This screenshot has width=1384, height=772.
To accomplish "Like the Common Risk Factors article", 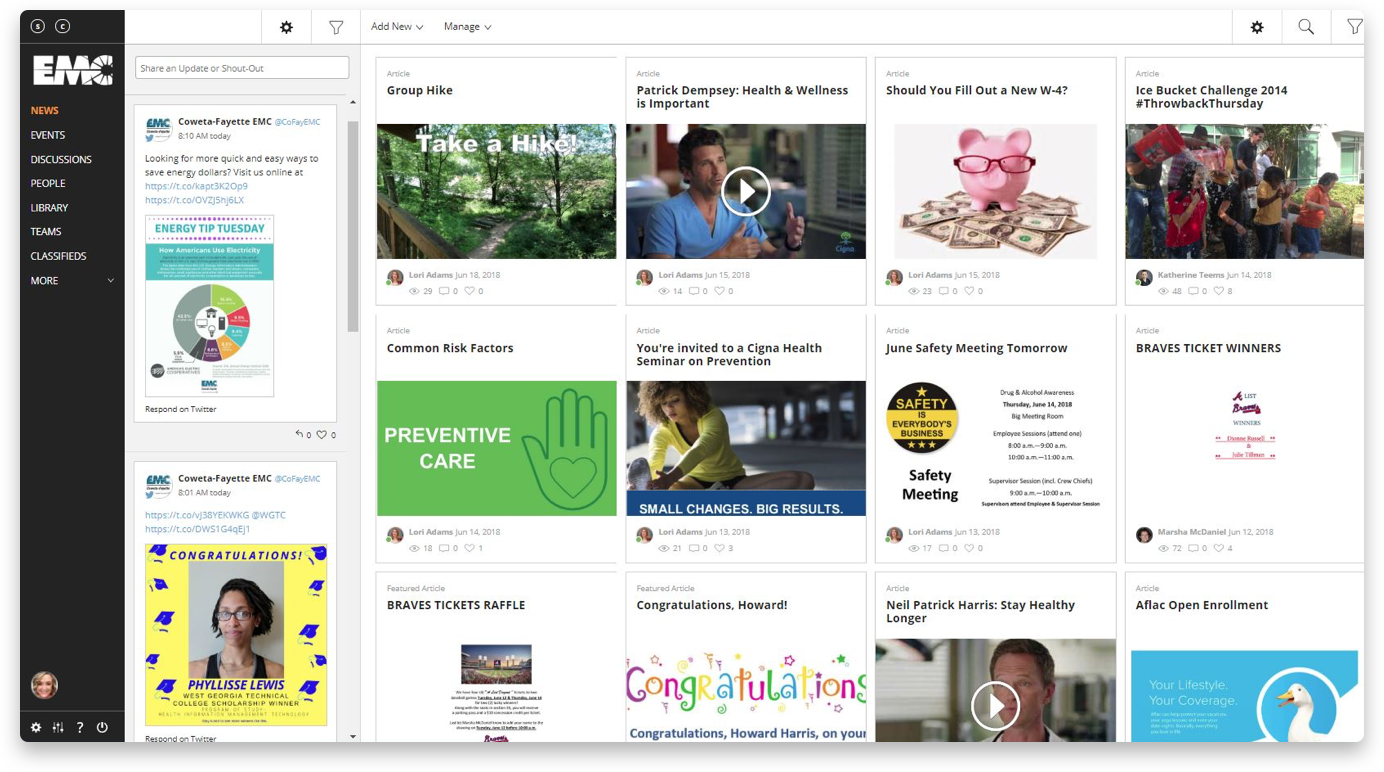I will pos(469,548).
